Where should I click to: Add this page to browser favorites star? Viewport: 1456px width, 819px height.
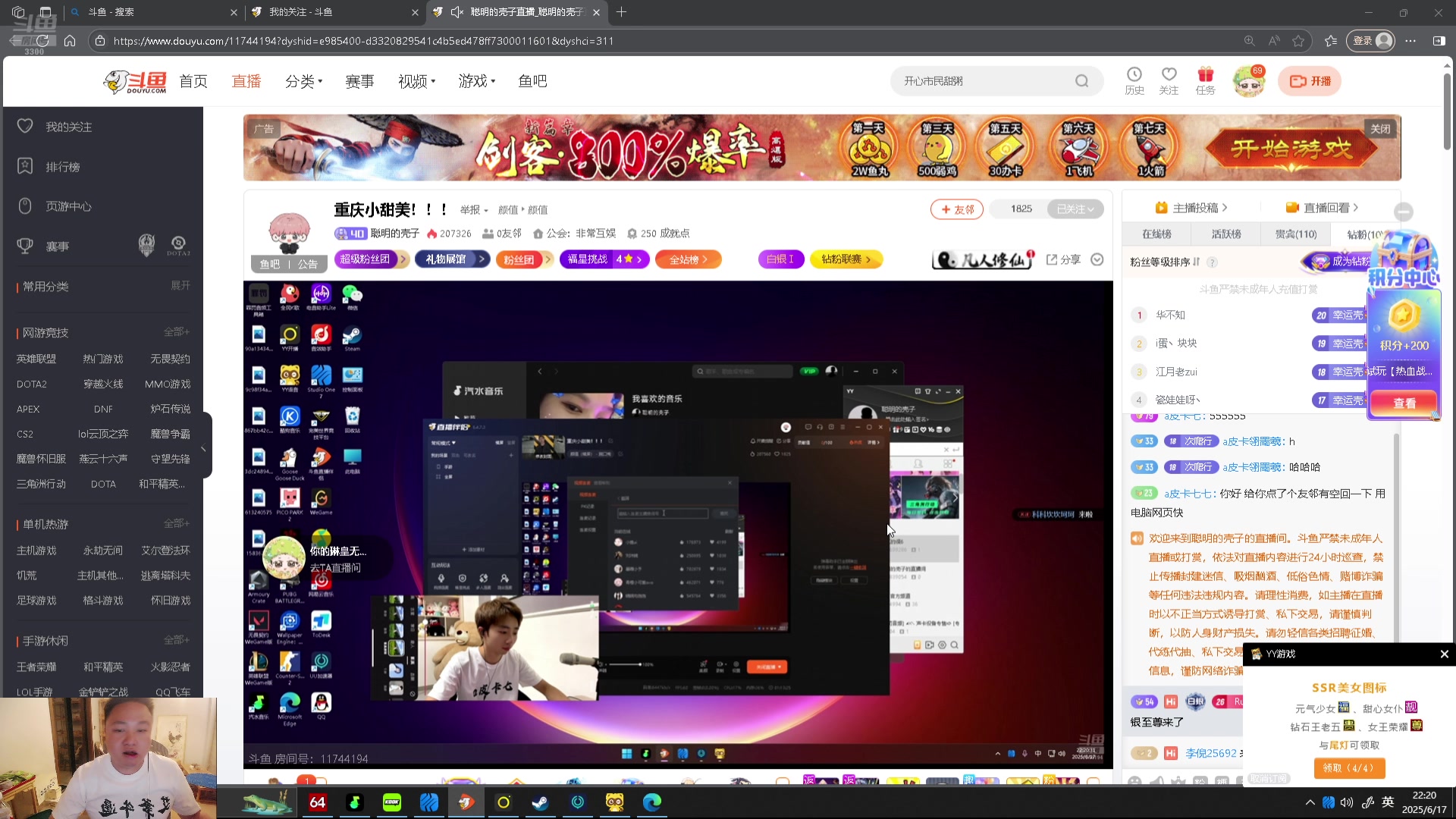(1299, 41)
